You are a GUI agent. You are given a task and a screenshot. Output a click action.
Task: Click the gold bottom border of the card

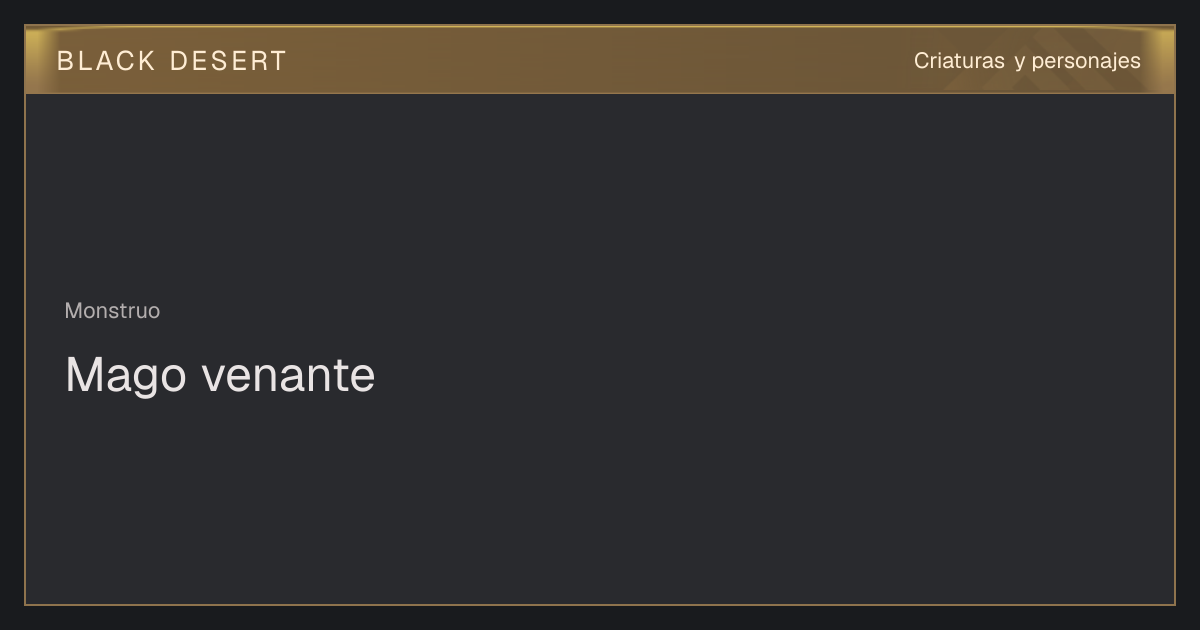600,604
